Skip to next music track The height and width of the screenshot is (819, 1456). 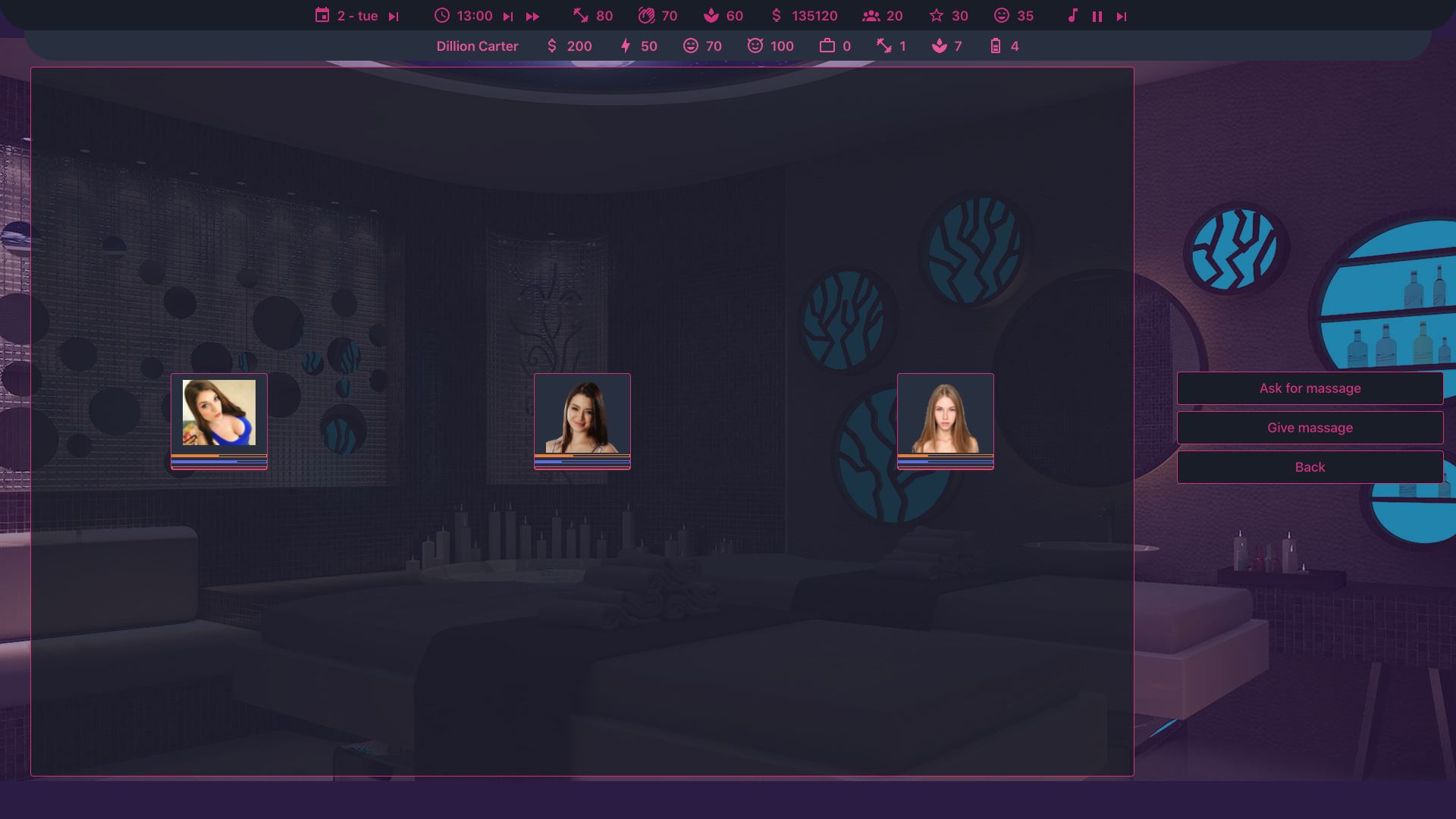click(1121, 16)
